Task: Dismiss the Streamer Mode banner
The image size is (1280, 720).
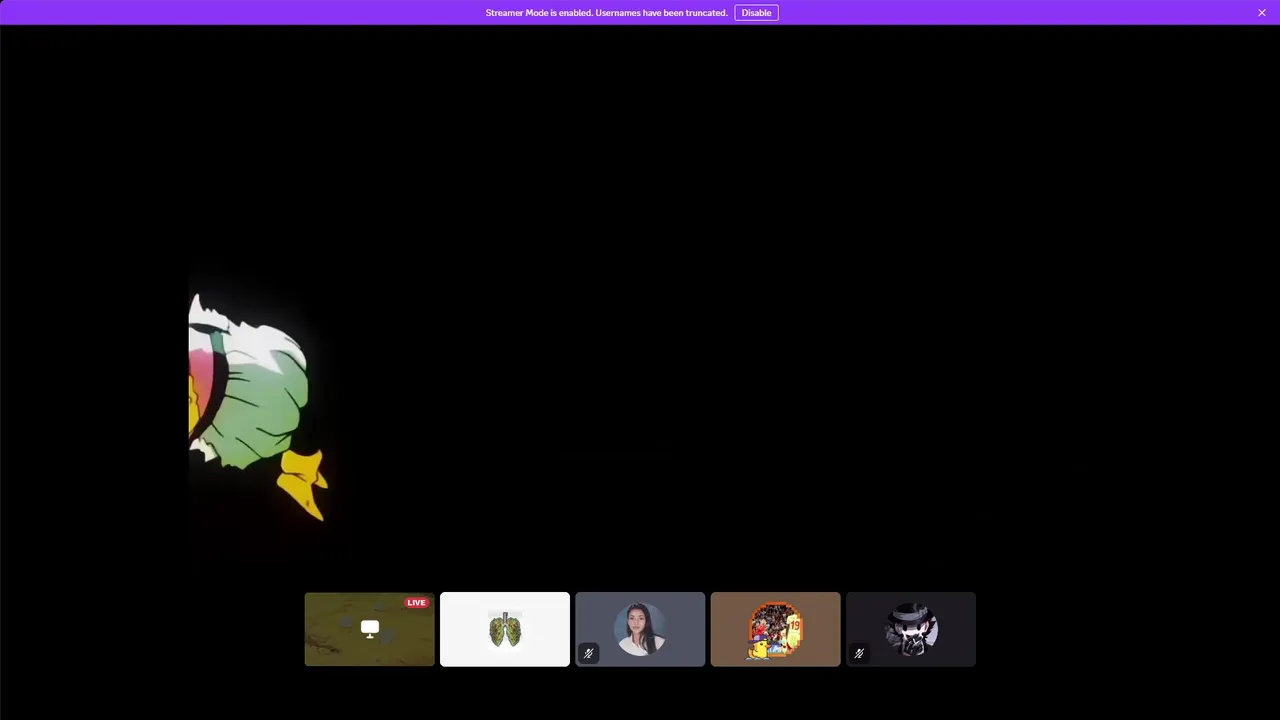Action: (x=1262, y=13)
